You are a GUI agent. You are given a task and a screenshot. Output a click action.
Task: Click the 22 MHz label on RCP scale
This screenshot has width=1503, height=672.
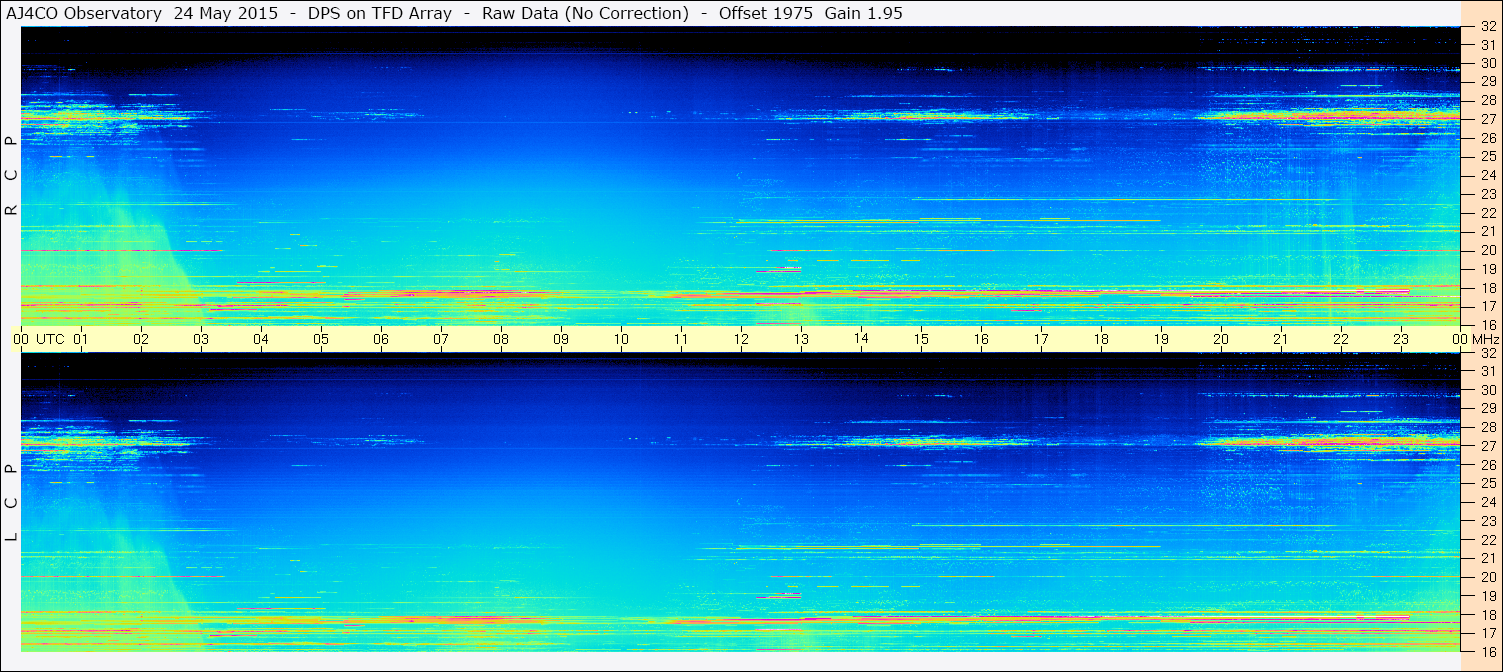click(x=1487, y=213)
